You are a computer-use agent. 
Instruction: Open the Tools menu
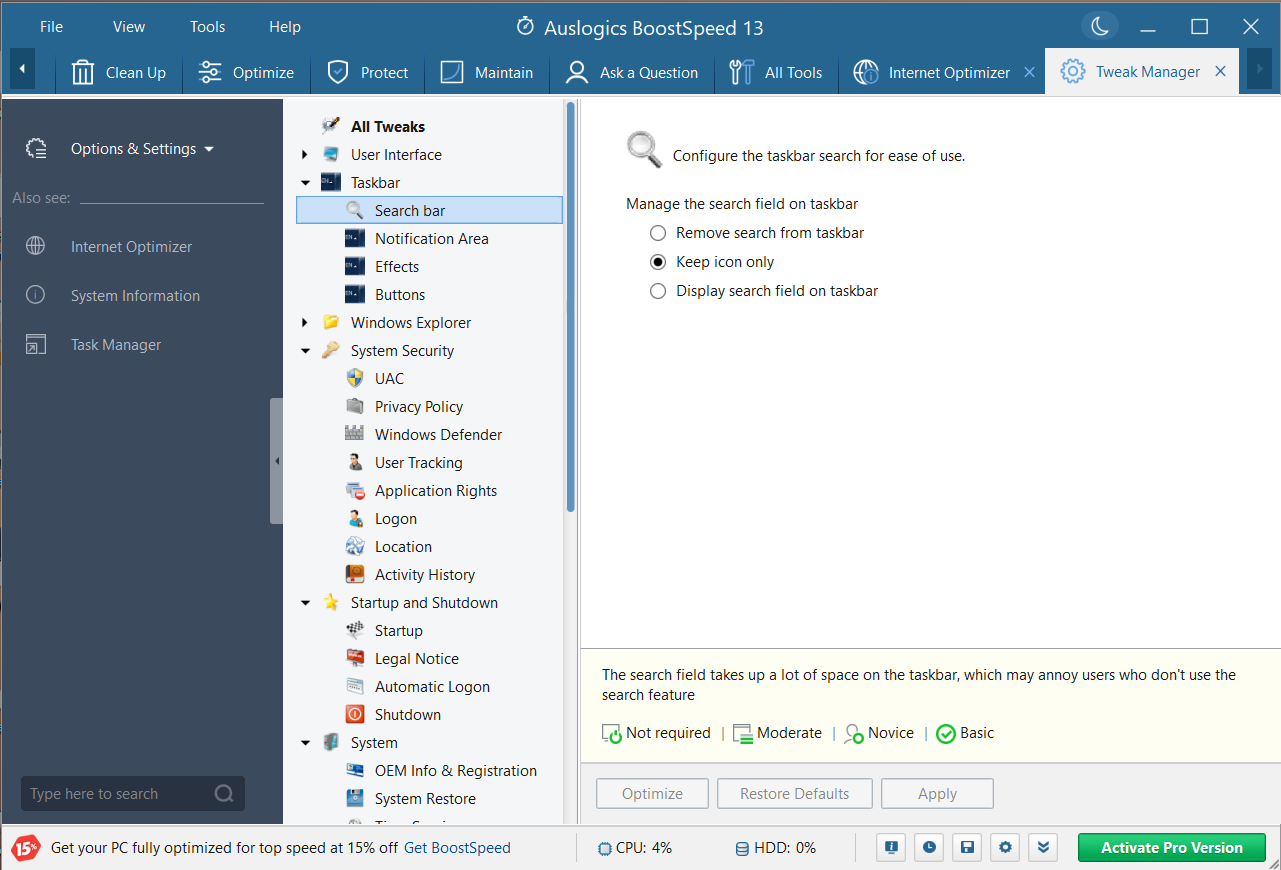207,26
